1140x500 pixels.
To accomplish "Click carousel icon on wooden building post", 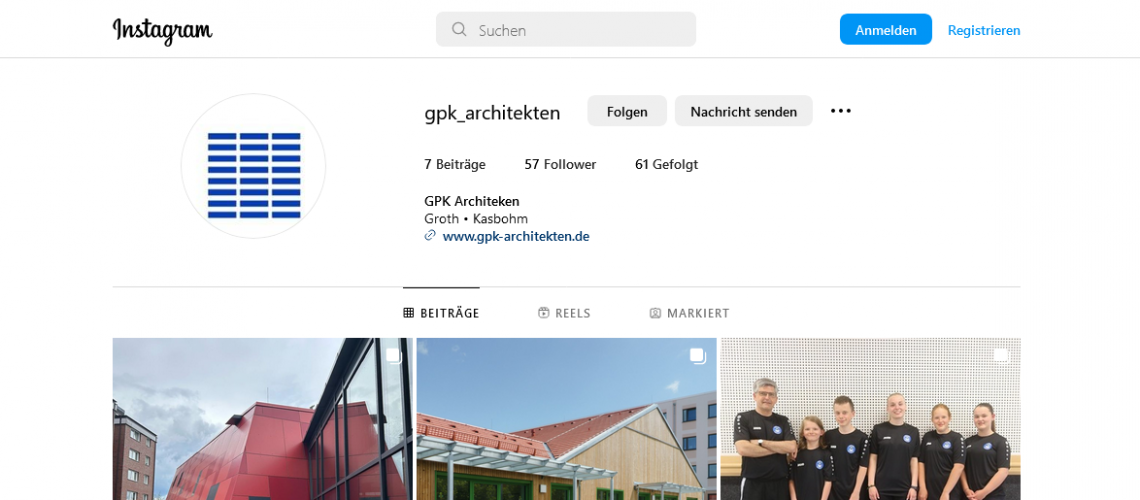I will (x=697, y=356).
